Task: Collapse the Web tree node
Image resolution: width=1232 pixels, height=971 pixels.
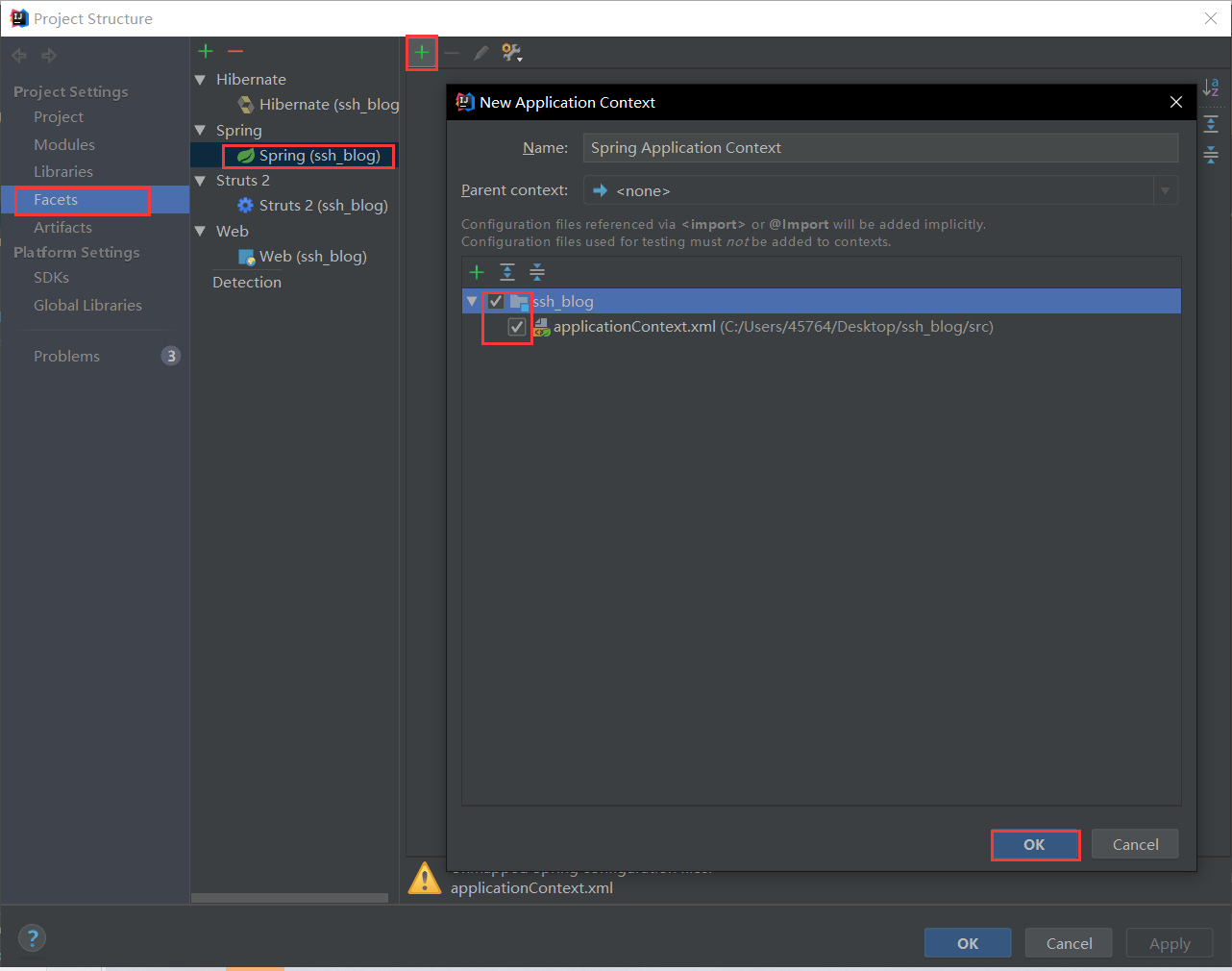Action: click(x=201, y=232)
